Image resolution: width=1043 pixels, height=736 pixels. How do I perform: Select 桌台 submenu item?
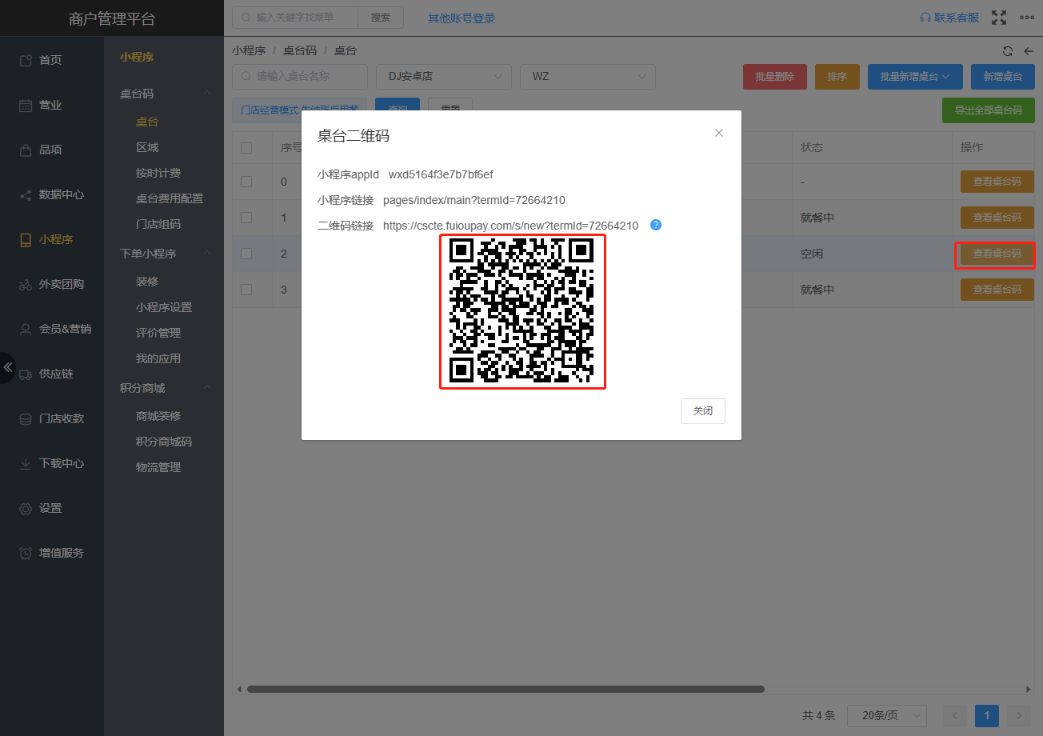click(147, 122)
